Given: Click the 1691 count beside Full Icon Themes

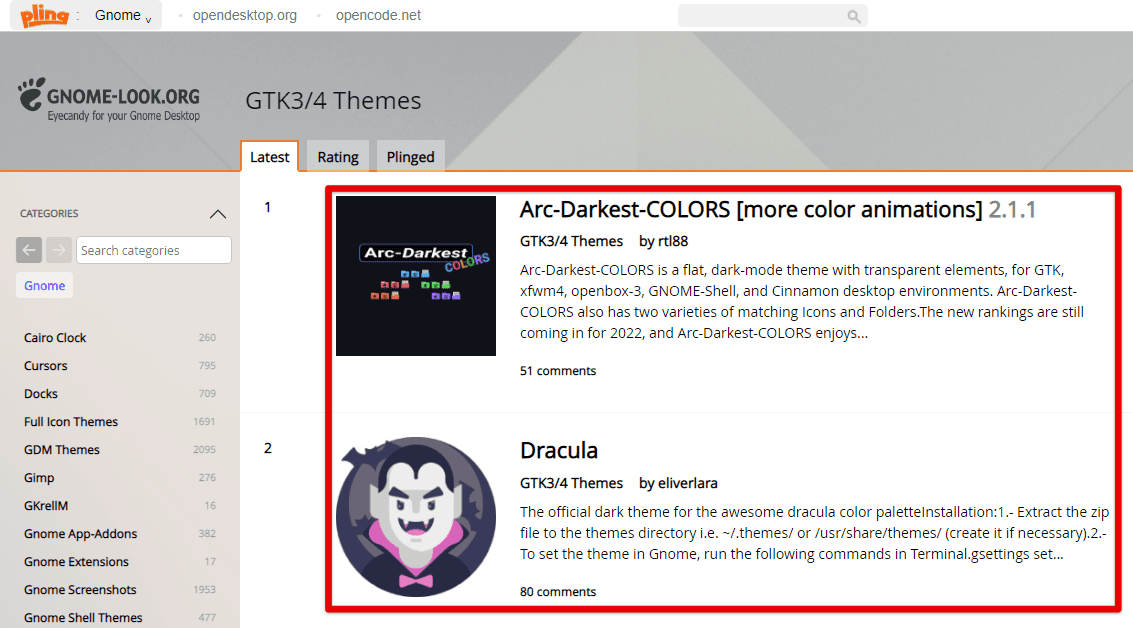Looking at the screenshot, I should 204,421.
